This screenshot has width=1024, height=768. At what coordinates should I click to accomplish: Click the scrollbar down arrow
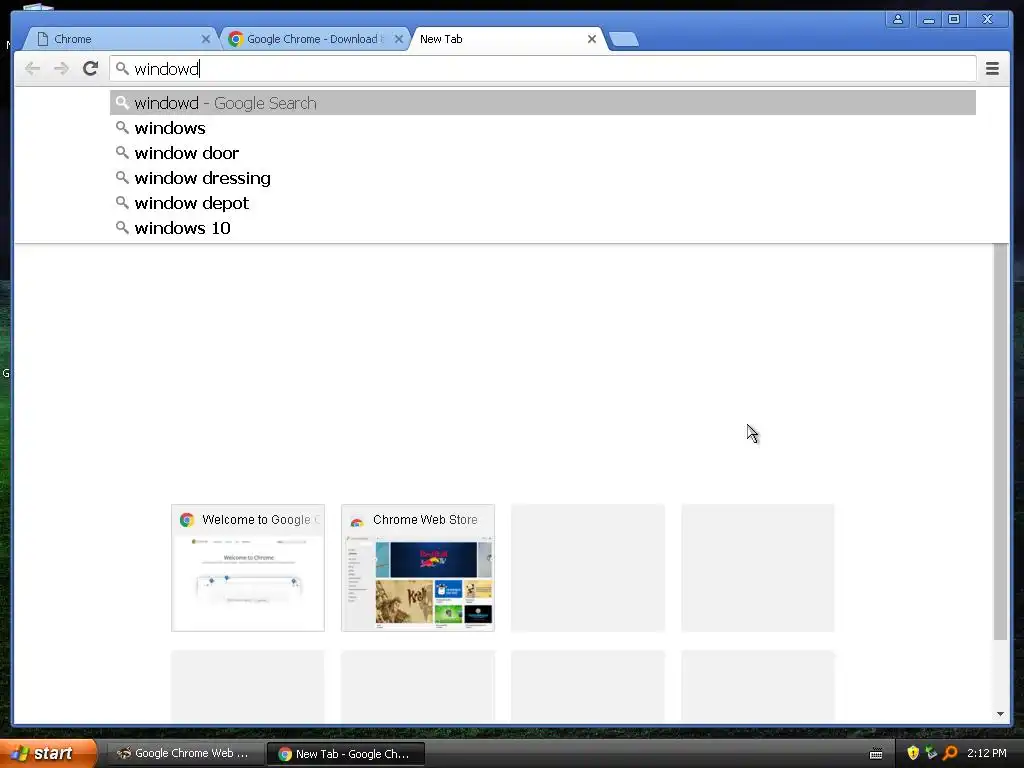click(x=1000, y=714)
